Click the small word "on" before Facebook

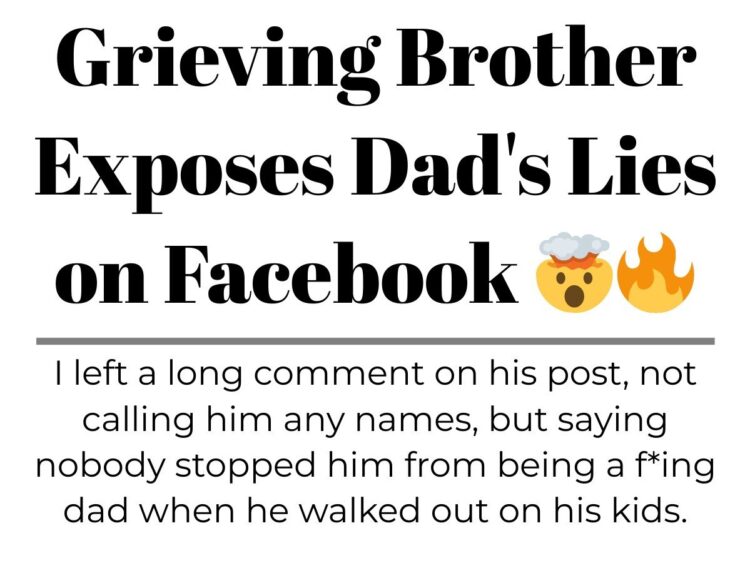pyautogui.click(x=101, y=283)
